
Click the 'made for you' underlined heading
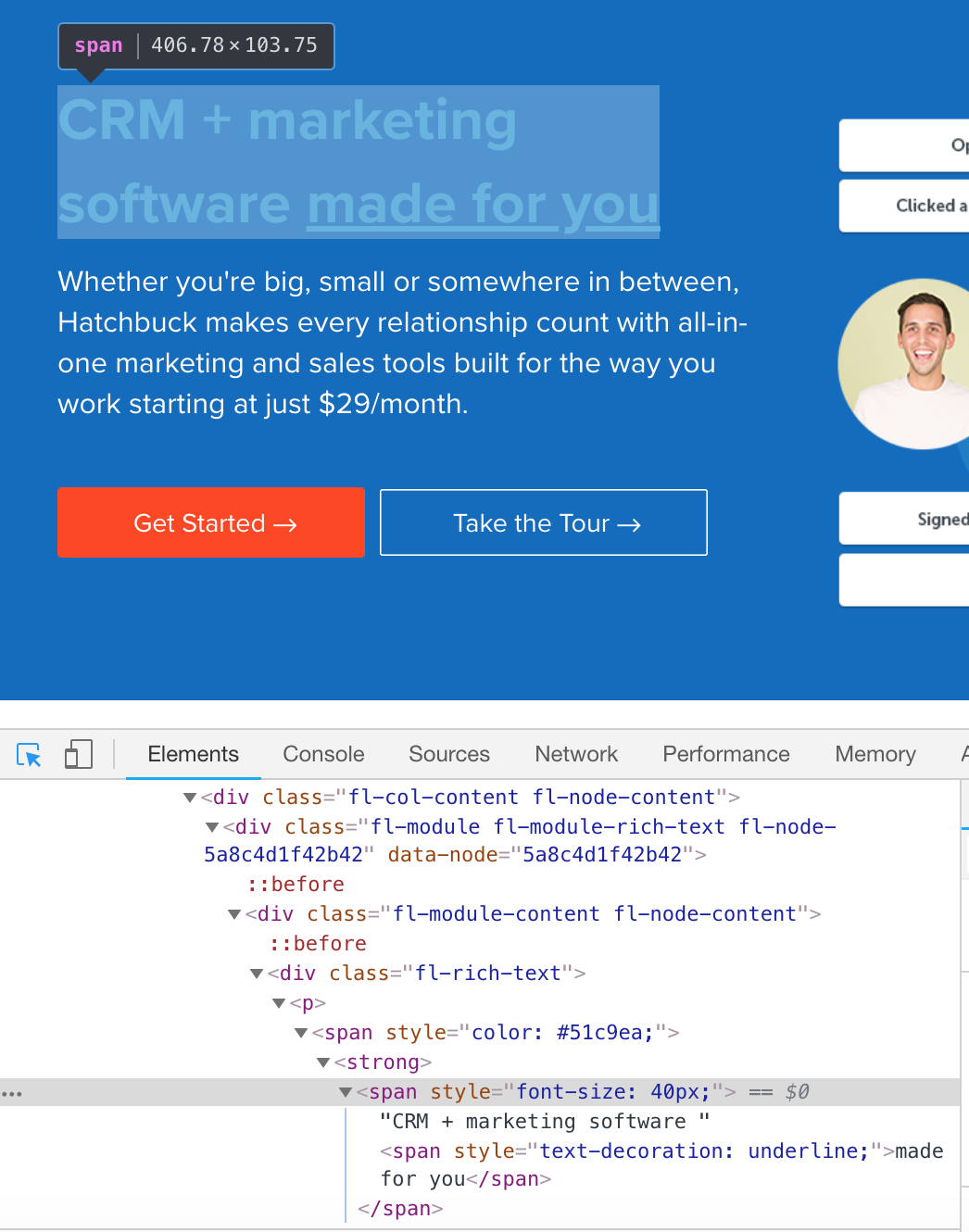(x=483, y=205)
